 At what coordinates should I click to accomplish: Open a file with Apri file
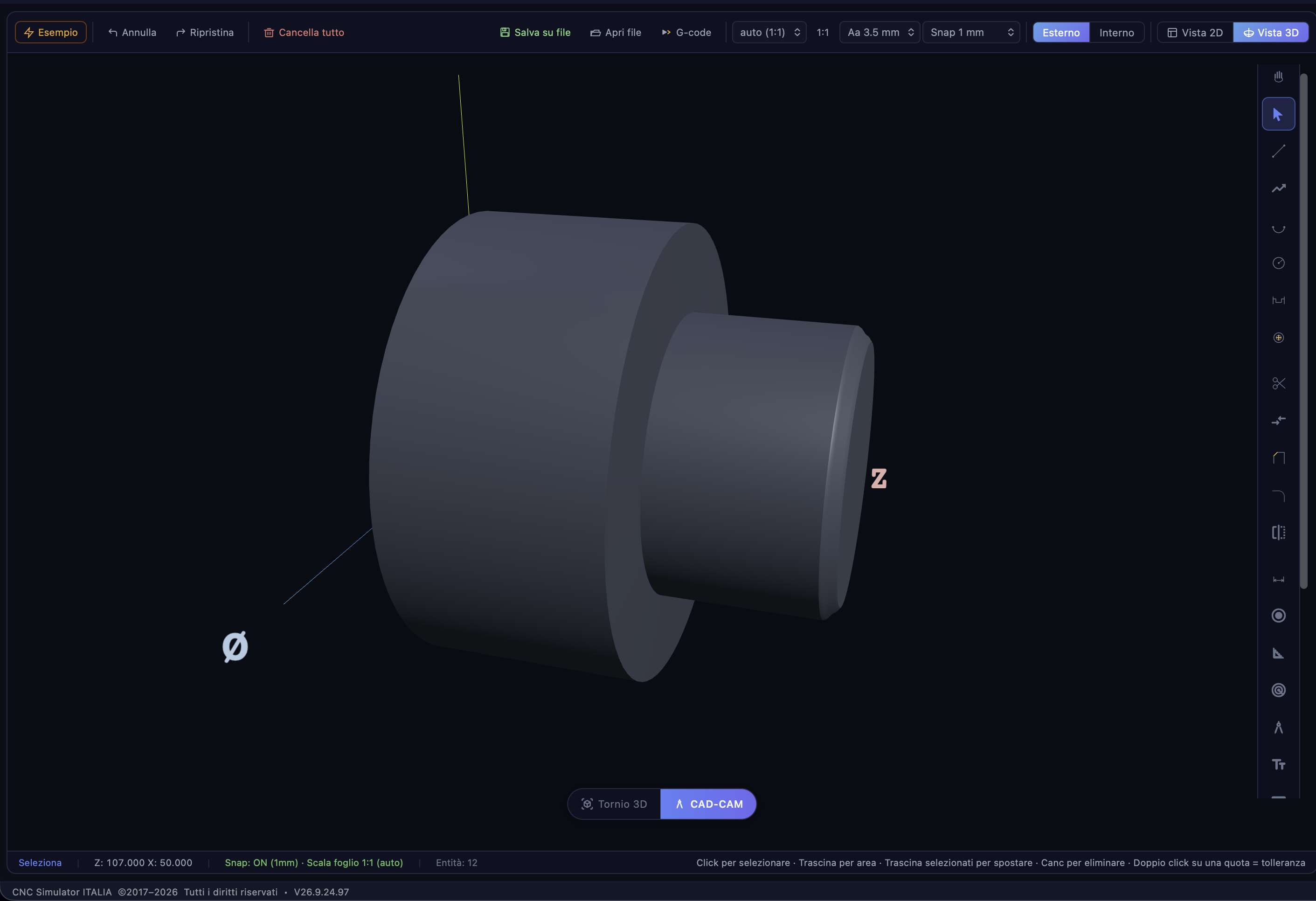616,32
